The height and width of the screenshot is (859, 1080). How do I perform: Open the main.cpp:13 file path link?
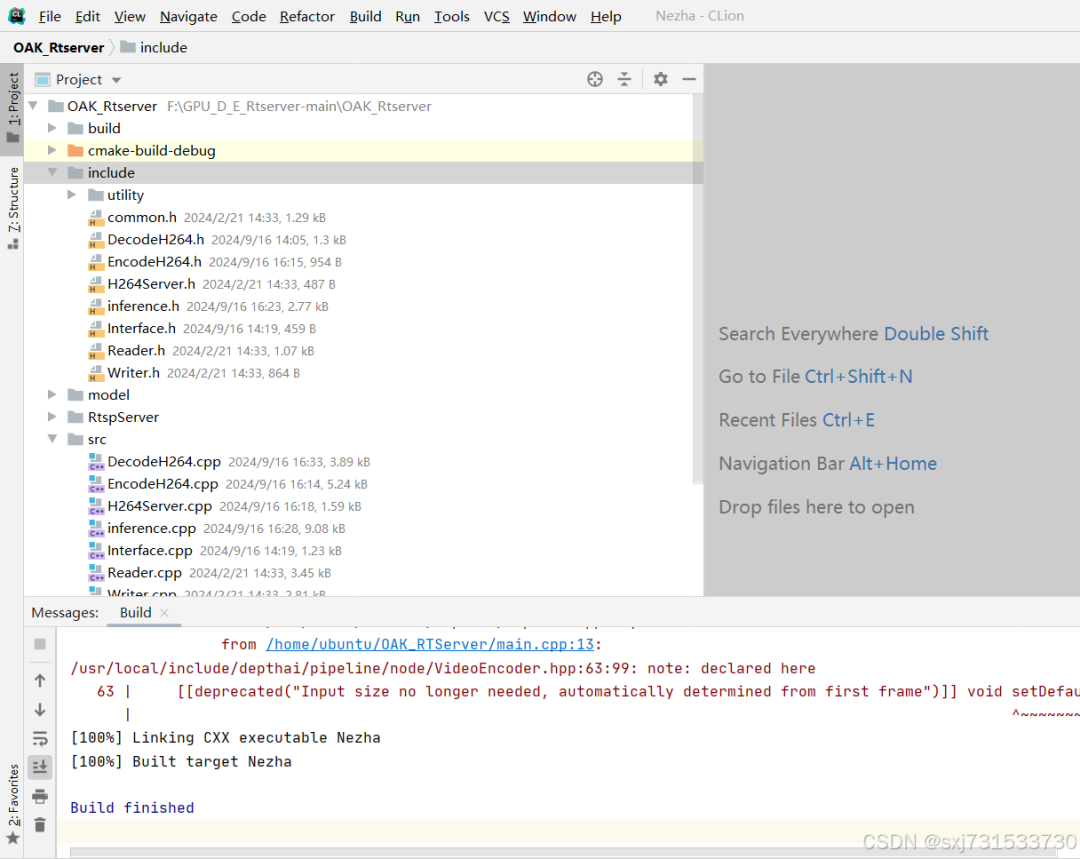[x=430, y=645]
